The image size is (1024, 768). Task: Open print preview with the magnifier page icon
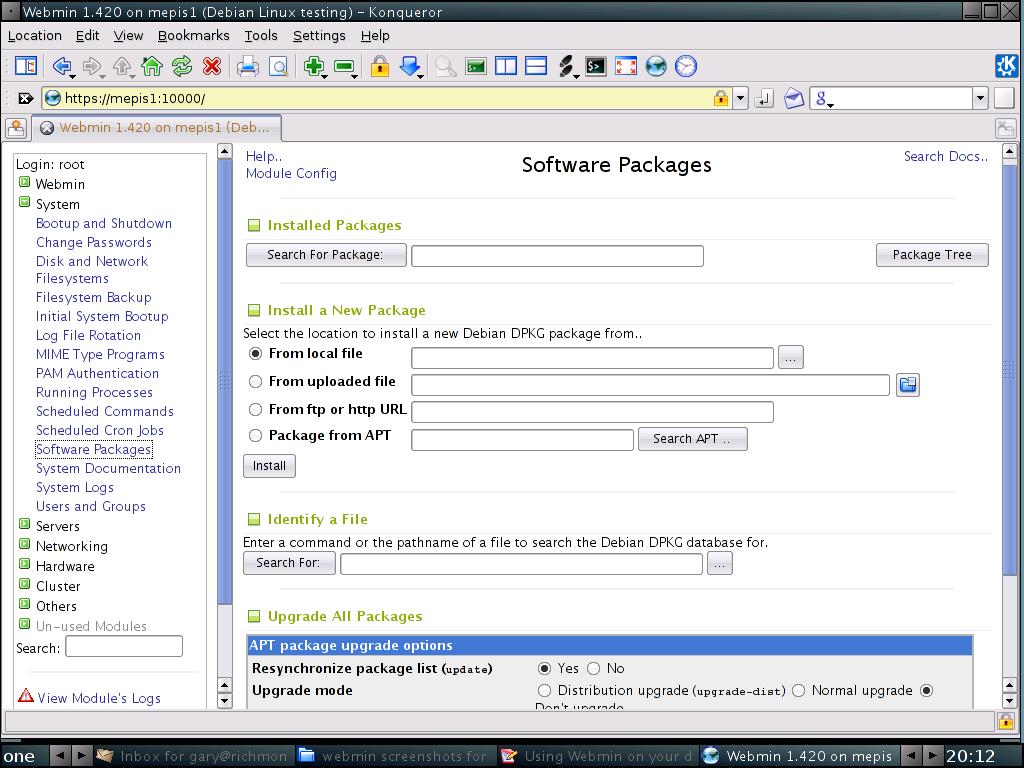279,66
